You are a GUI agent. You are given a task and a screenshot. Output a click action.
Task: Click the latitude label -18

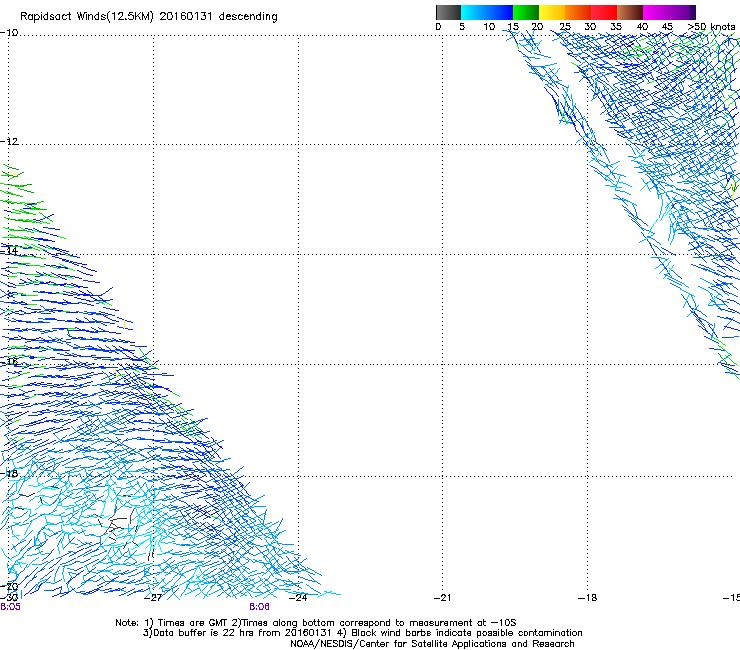coord(9,473)
